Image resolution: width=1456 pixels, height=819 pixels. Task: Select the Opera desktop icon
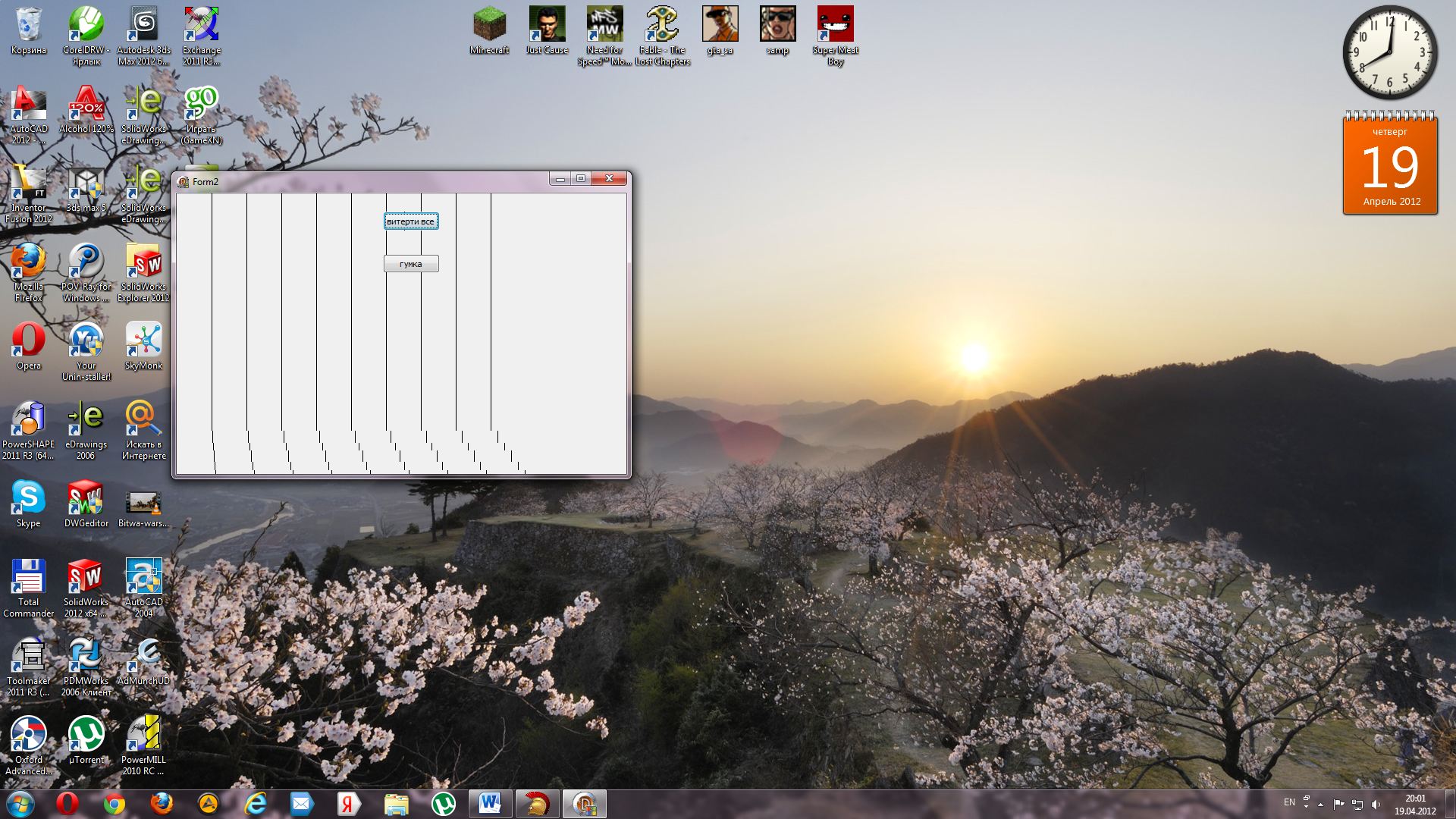[x=29, y=347]
